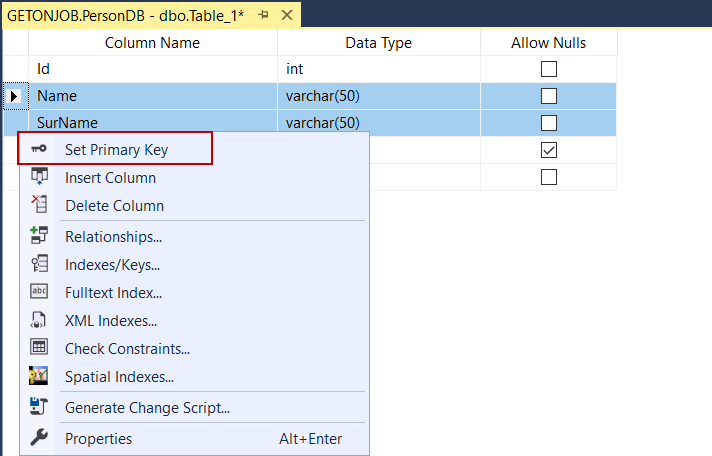Viewport: 712px width, 456px height.
Task: Click the Delete Column icon
Action: pyautogui.click(x=39, y=206)
